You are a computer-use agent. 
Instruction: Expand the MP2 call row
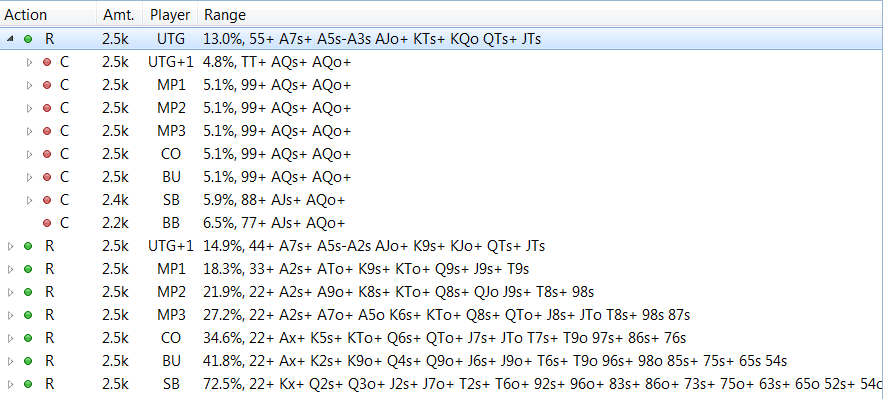point(29,108)
